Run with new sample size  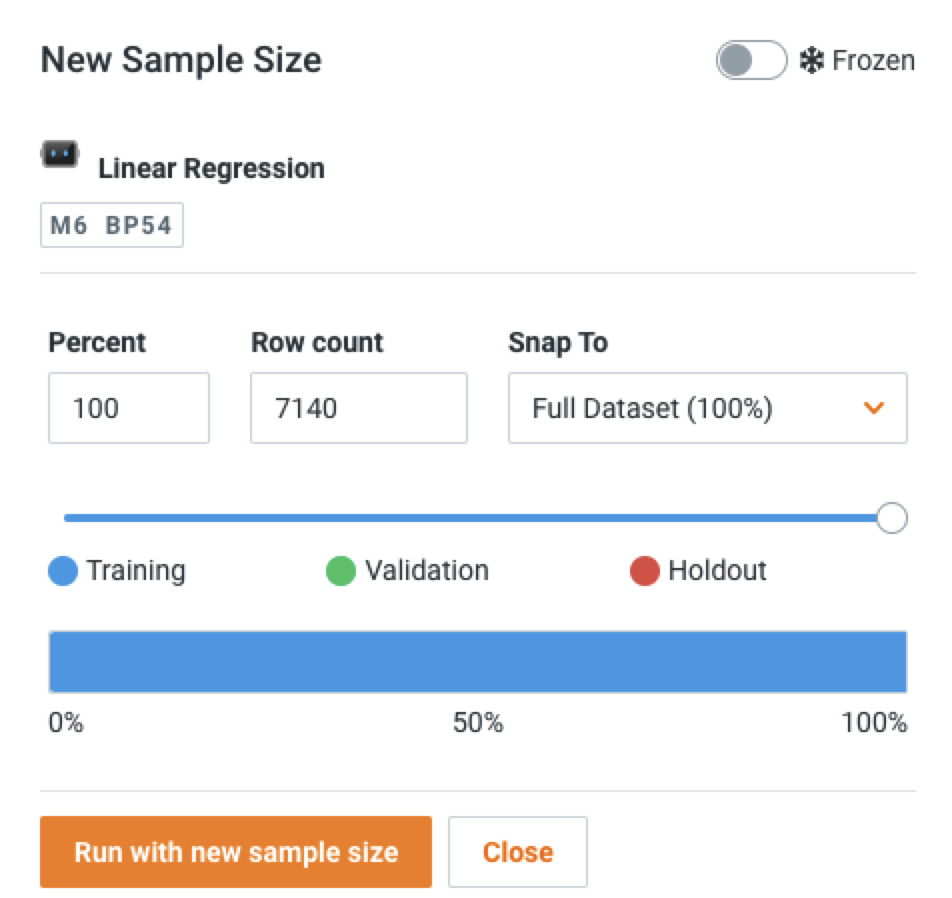[236, 852]
